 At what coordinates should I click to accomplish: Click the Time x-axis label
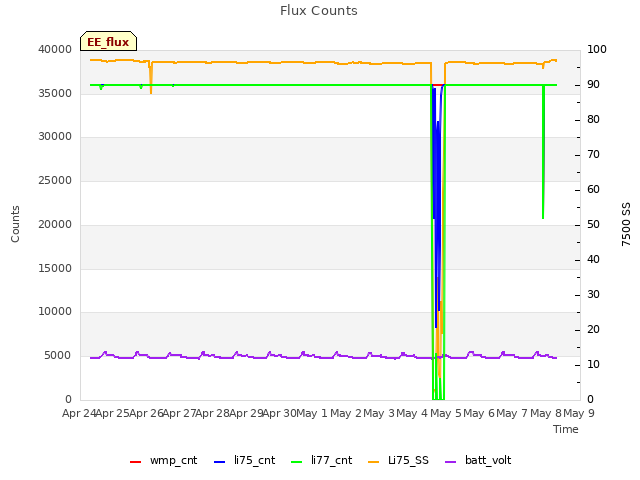(566, 429)
